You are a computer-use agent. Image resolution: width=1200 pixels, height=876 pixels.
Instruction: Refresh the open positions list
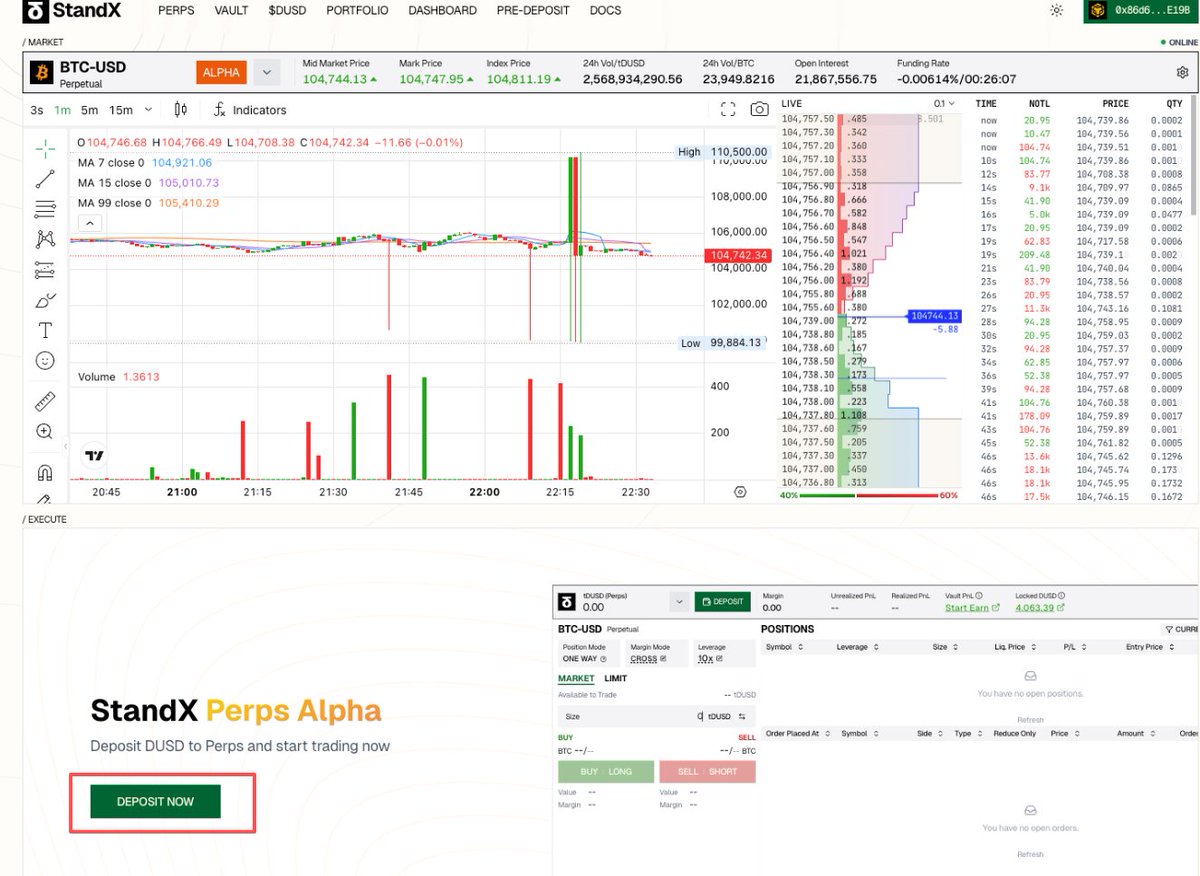coord(1030,720)
